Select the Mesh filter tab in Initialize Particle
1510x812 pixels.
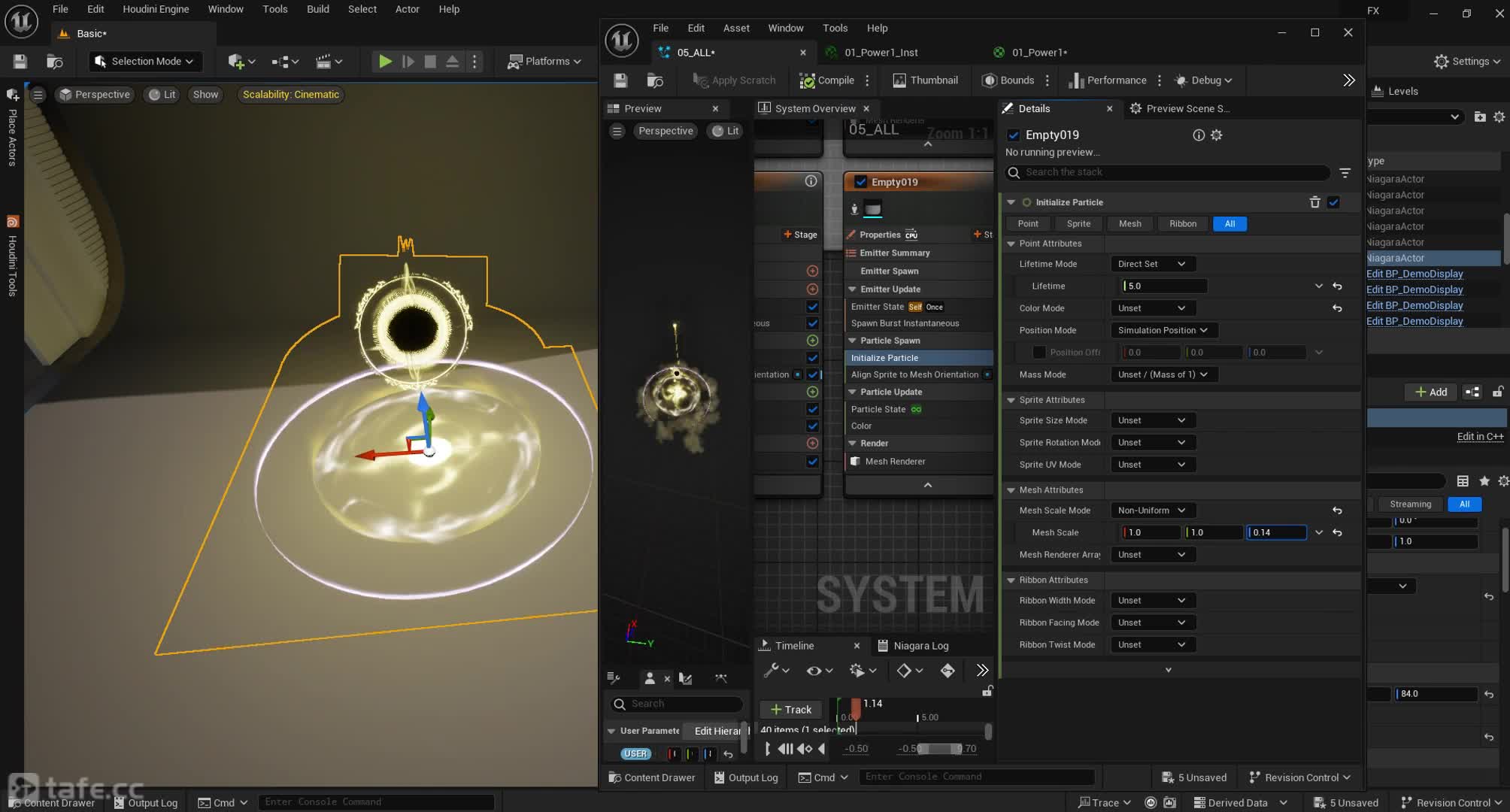1129,224
